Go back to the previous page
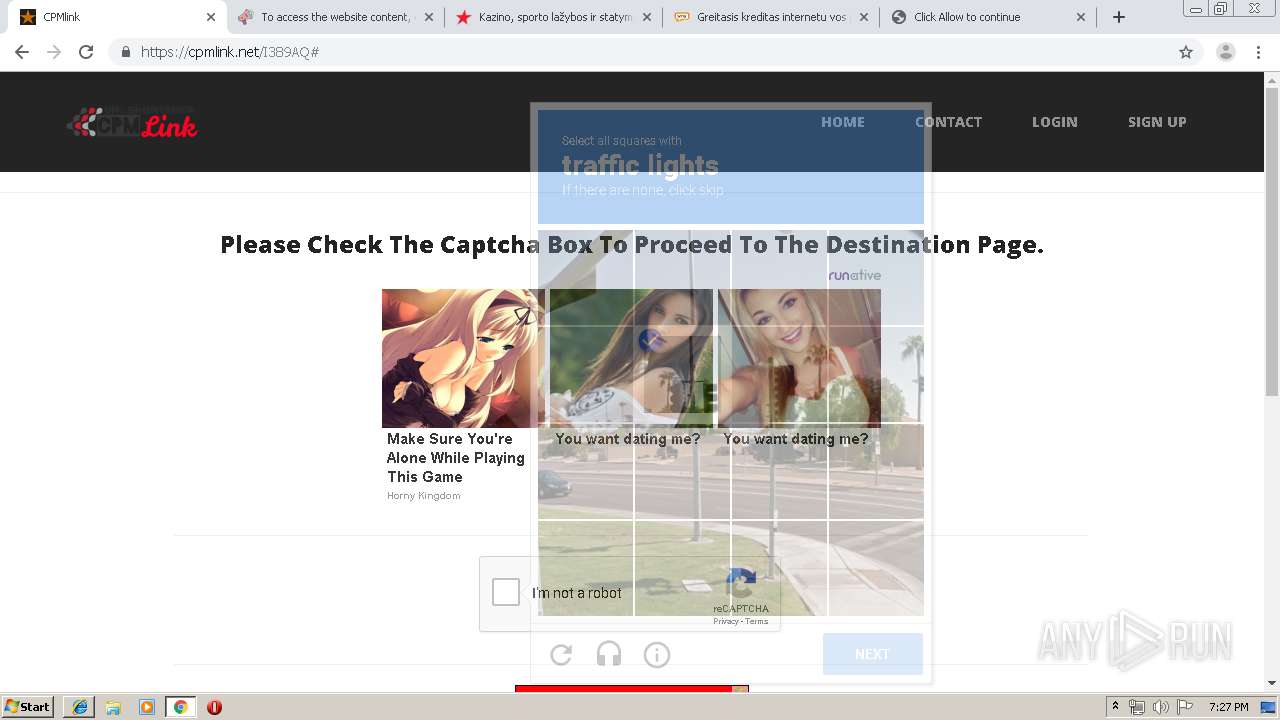Viewport: 1280px width, 720px height. click(x=22, y=52)
